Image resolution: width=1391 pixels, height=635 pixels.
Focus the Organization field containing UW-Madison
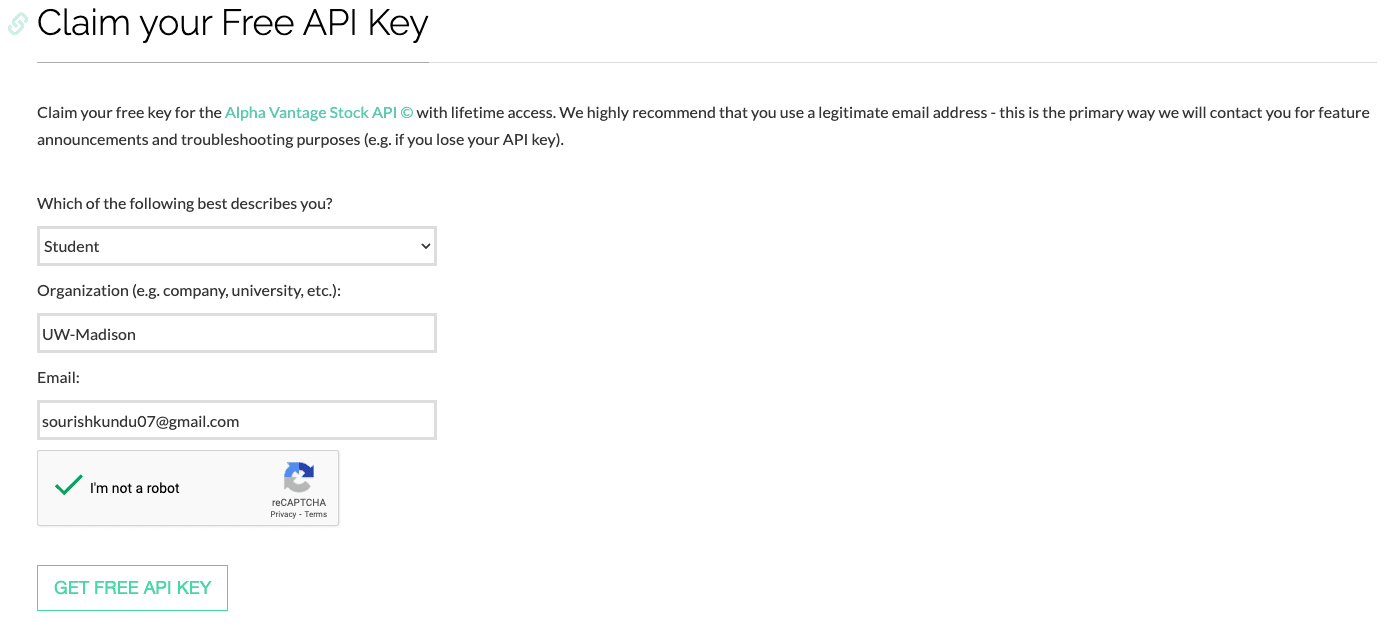pyautogui.click(x=236, y=334)
